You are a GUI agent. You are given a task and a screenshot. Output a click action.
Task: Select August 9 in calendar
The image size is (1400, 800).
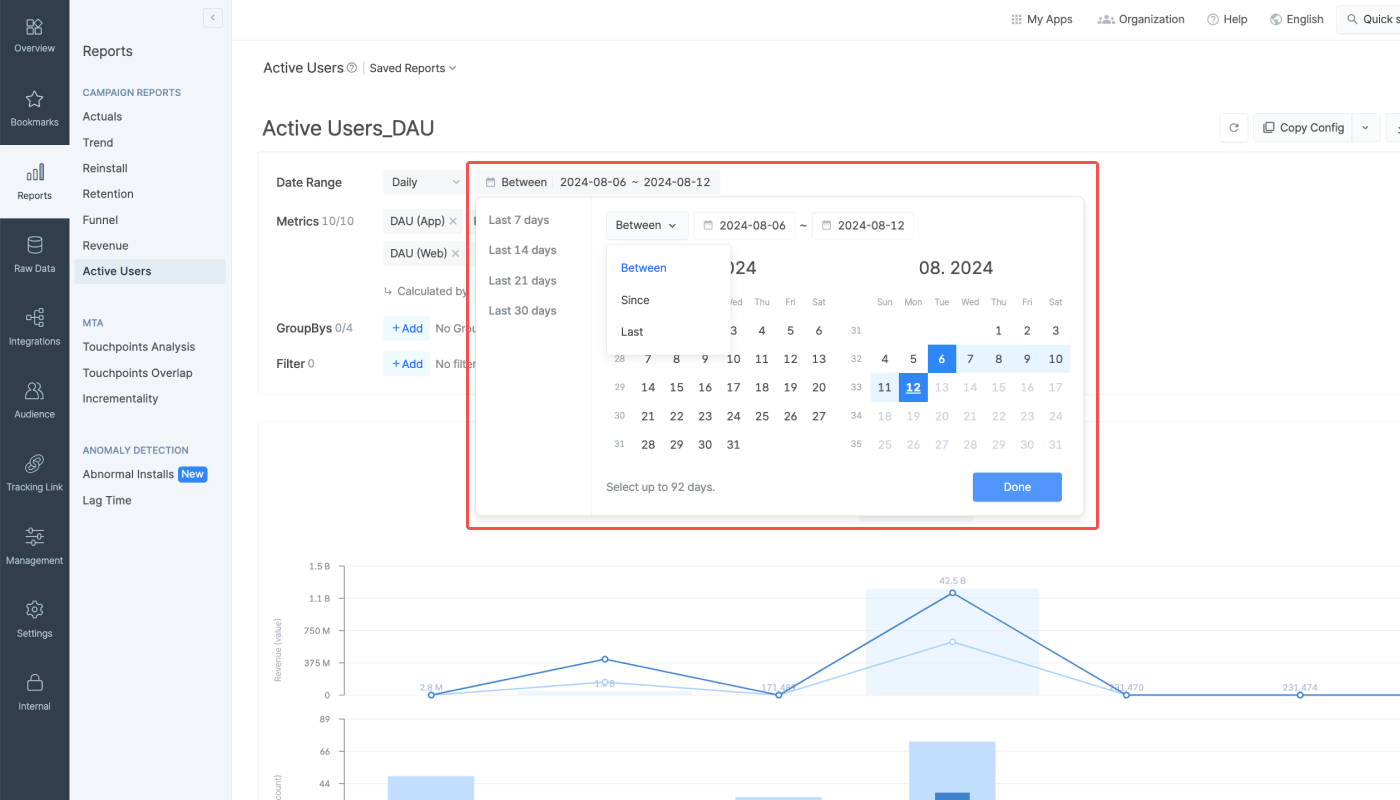point(1027,359)
